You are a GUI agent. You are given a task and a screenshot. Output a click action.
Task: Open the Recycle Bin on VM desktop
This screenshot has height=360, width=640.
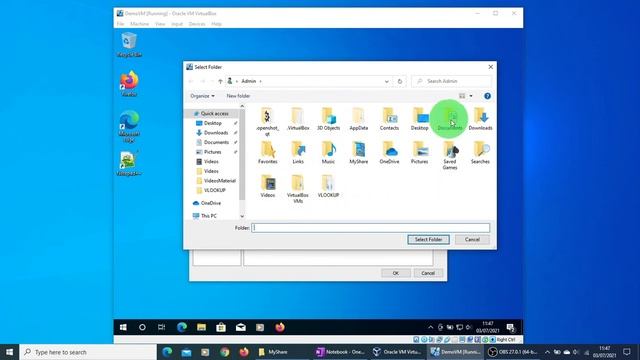(129, 45)
